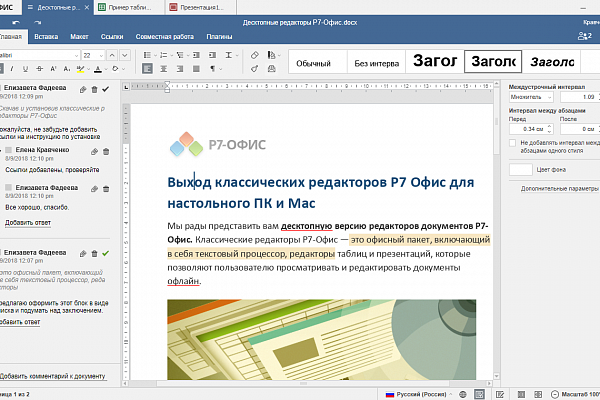Image resolution: width=600 pixels, height=400 pixels.
Task: Insert a numbered list
Action: (163, 55)
